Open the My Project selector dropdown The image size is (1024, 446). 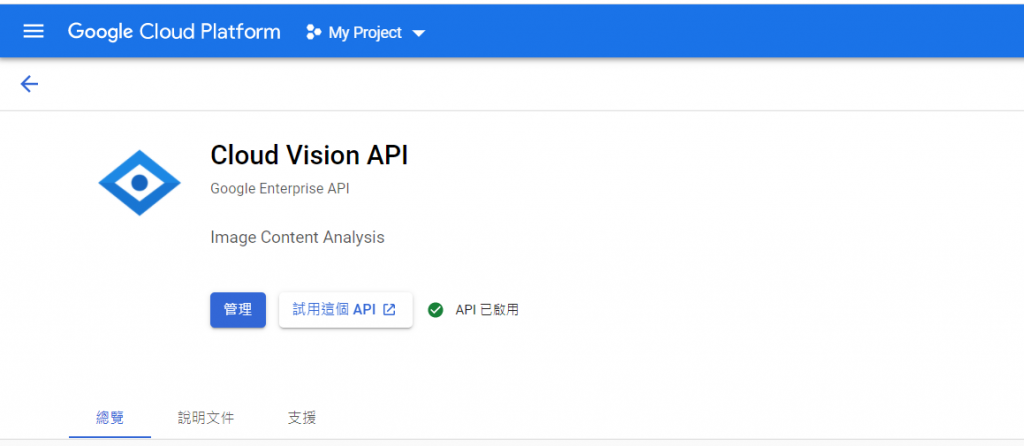coord(366,33)
